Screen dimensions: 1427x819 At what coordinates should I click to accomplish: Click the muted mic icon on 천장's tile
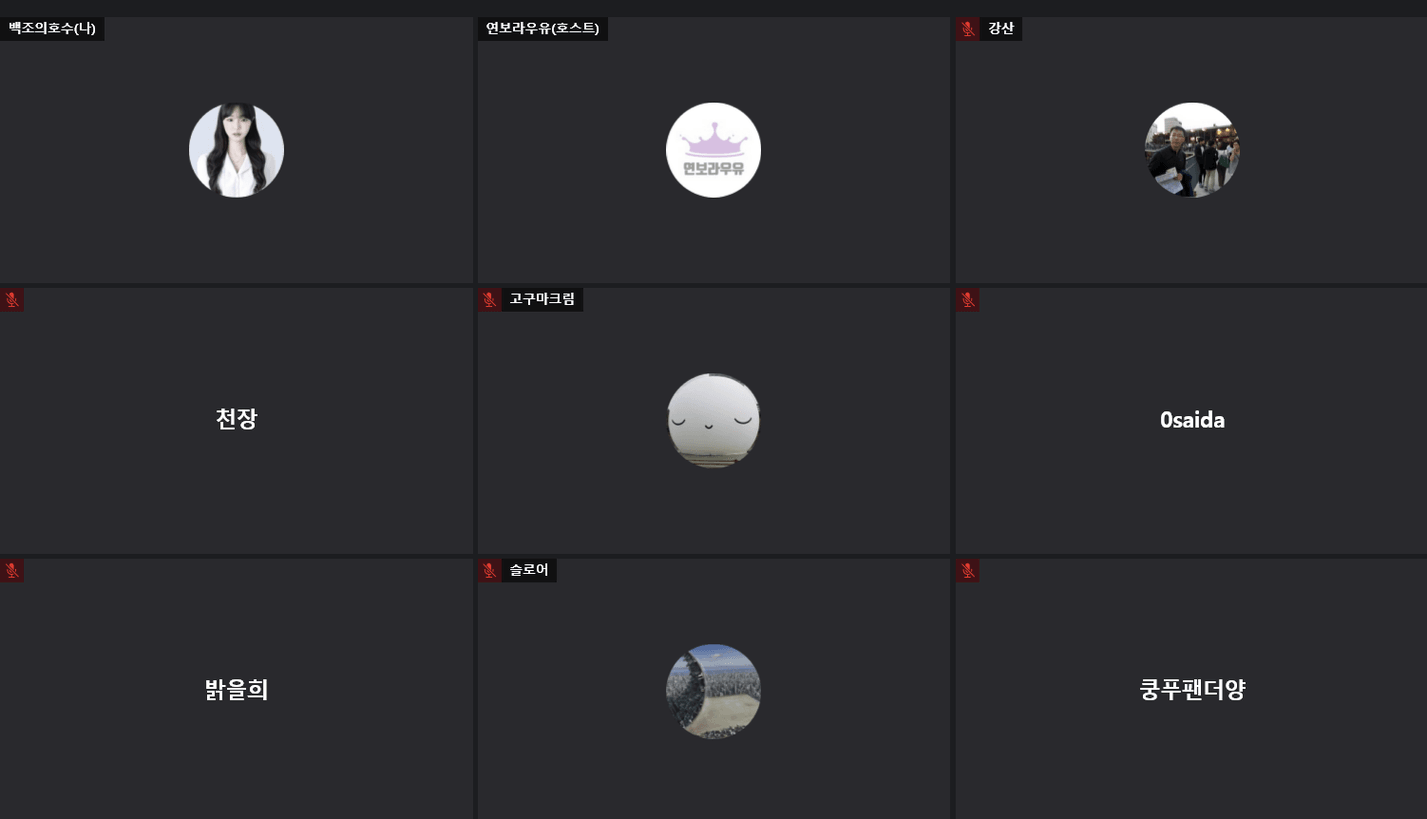pyautogui.click(x=12, y=299)
